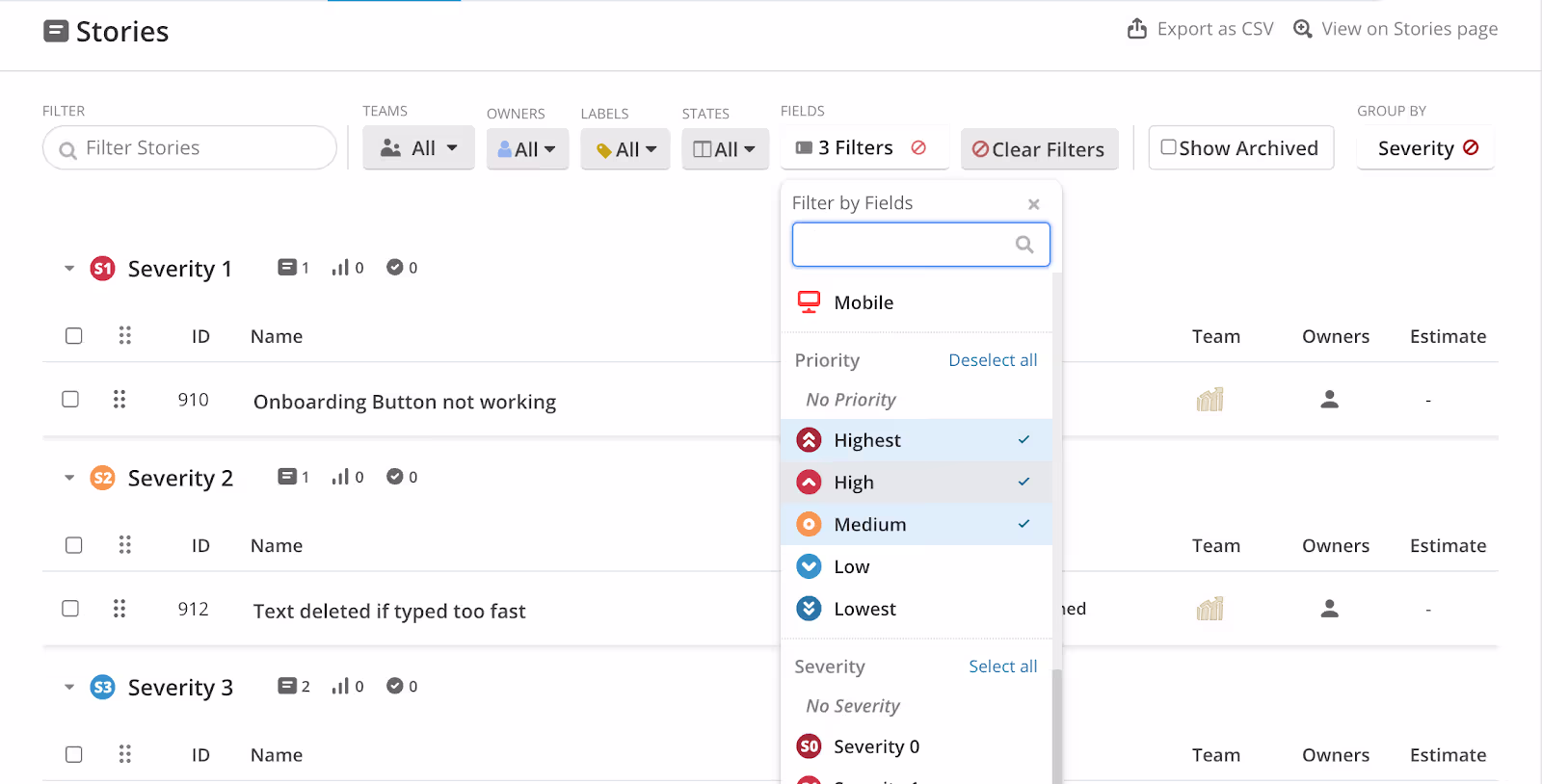The height and width of the screenshot is (784, 1542).
Task: Select the Low priority option
Action: (916, 567)
